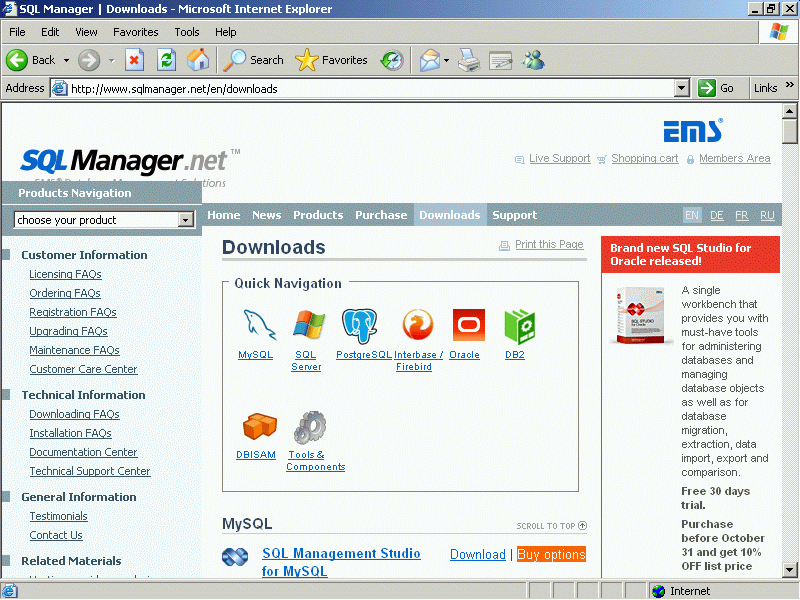Open the Live Support link

pos(559,159)
